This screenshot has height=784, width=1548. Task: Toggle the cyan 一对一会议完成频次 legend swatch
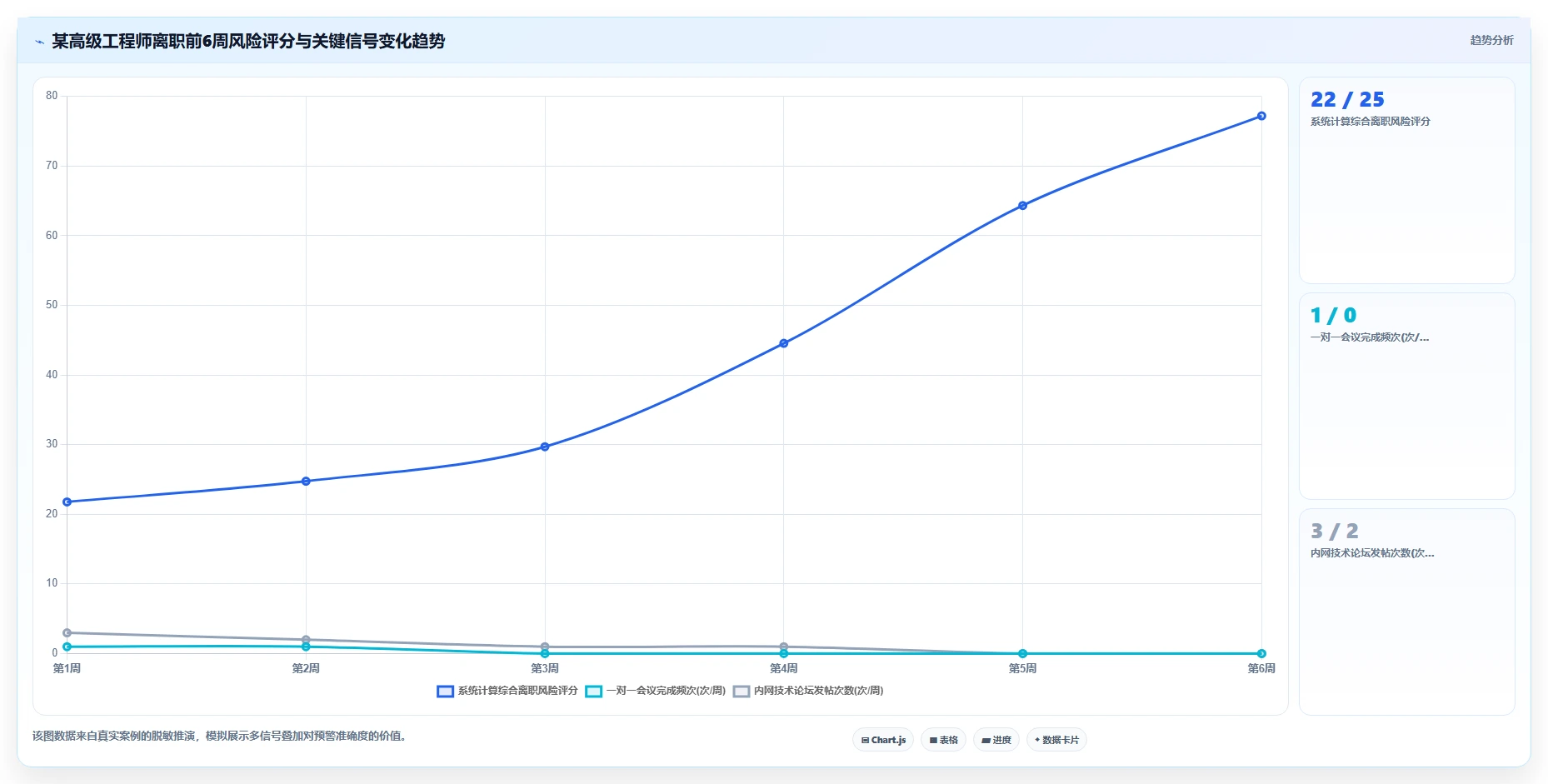(x=593, y=691)
